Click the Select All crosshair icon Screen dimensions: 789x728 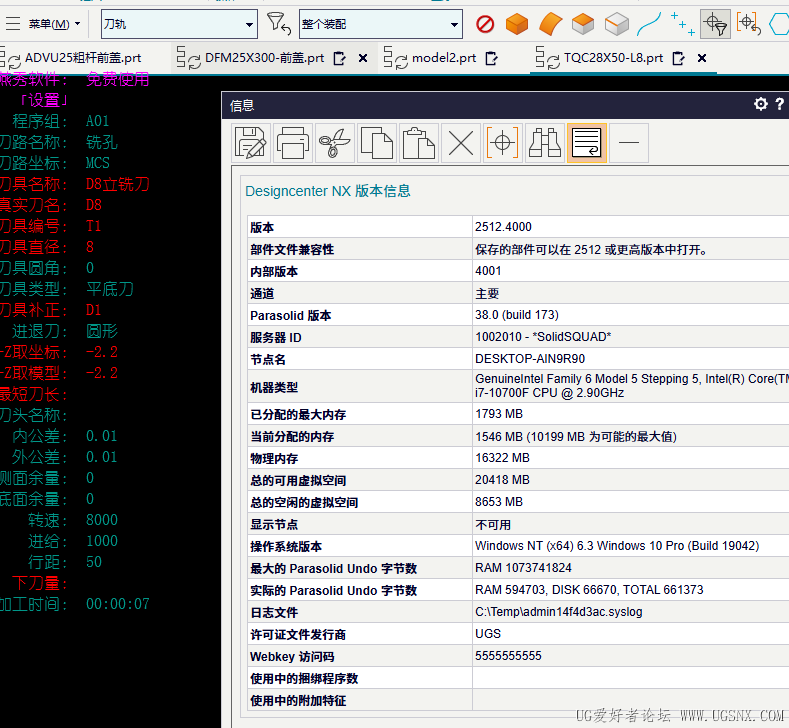(503, 143)
